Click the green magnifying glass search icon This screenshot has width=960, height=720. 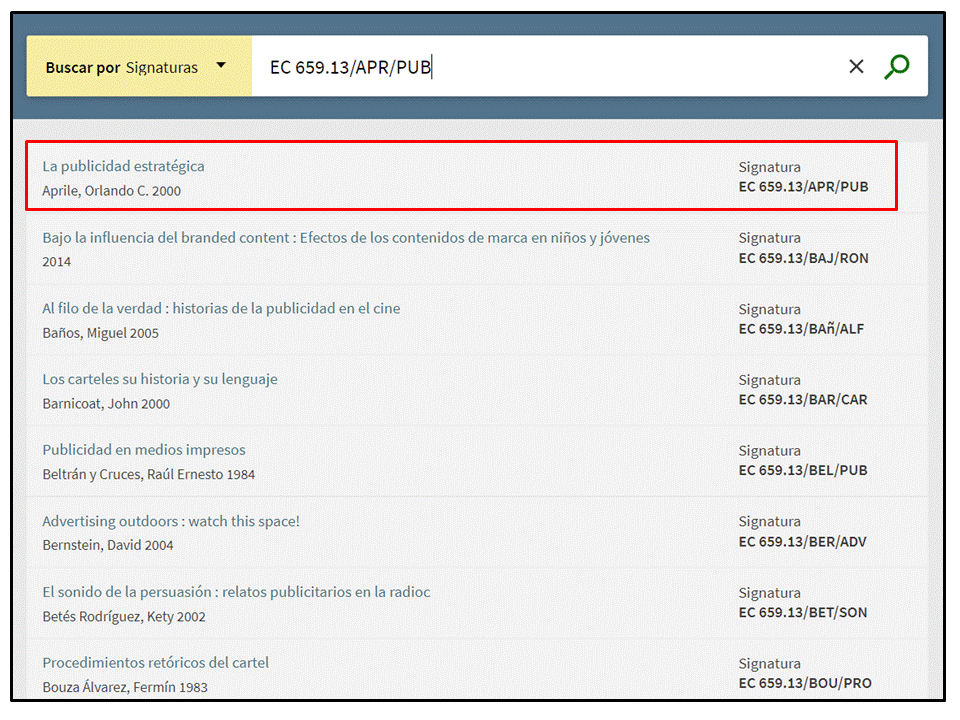coord(897,67)
